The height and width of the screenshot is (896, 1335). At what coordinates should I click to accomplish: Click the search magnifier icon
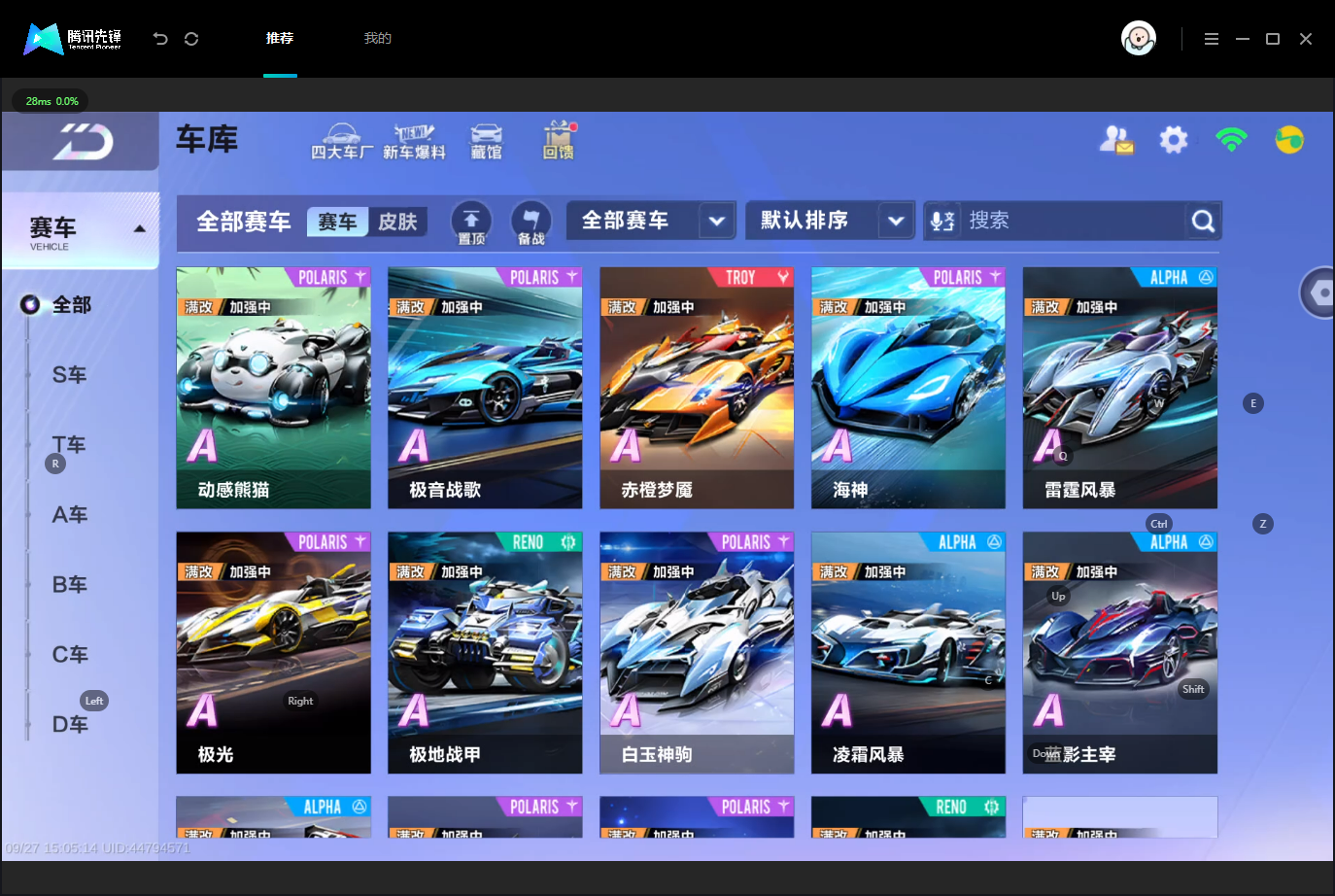(1203, 222)
